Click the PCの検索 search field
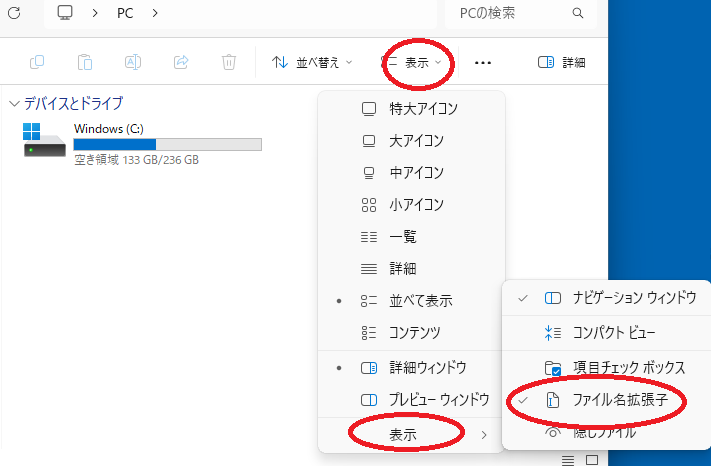The height and width of the screenshot is (466, 711). [x=505, y=13]
